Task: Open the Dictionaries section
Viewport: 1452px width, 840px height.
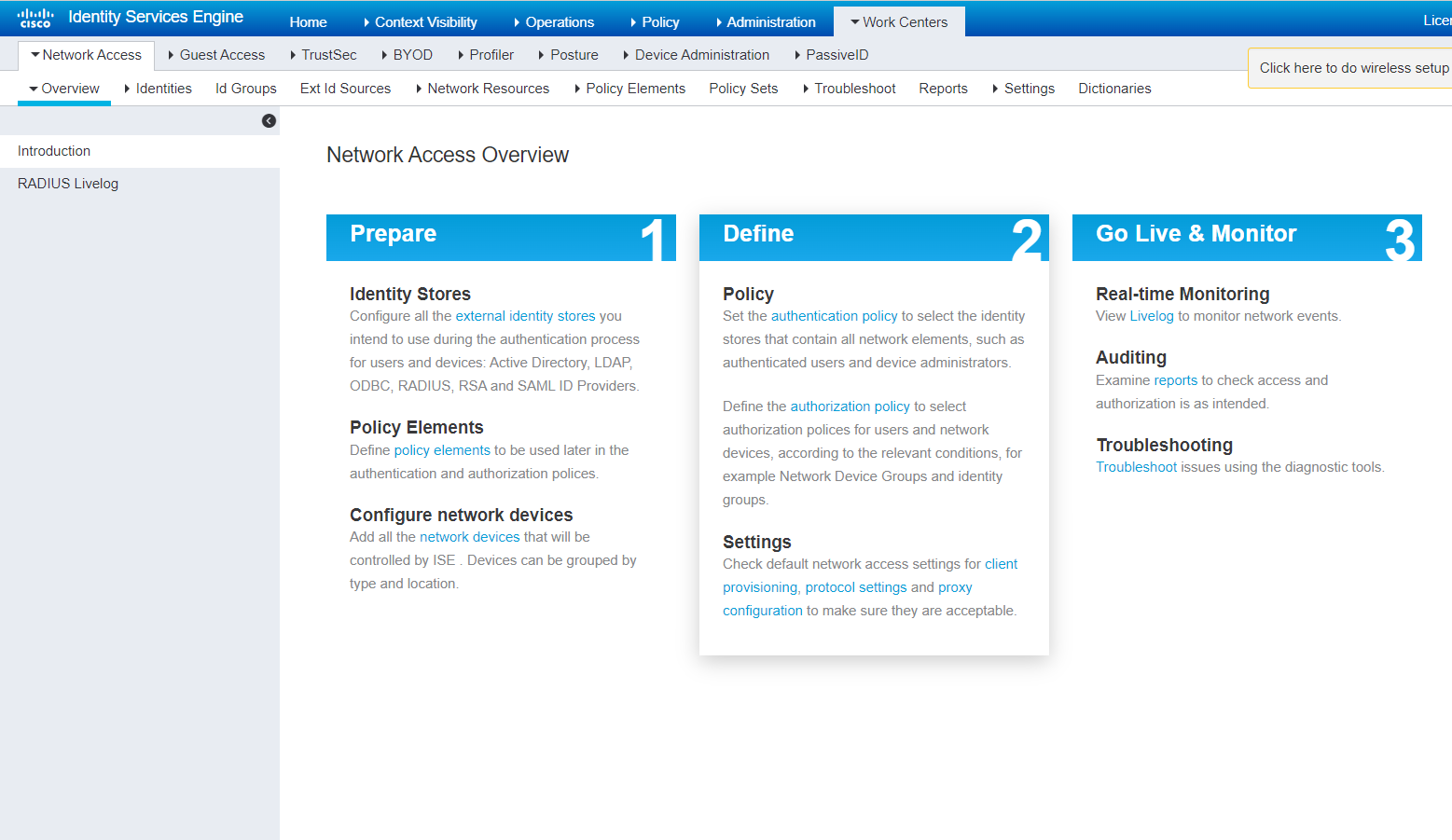Action: [1114, 88]
